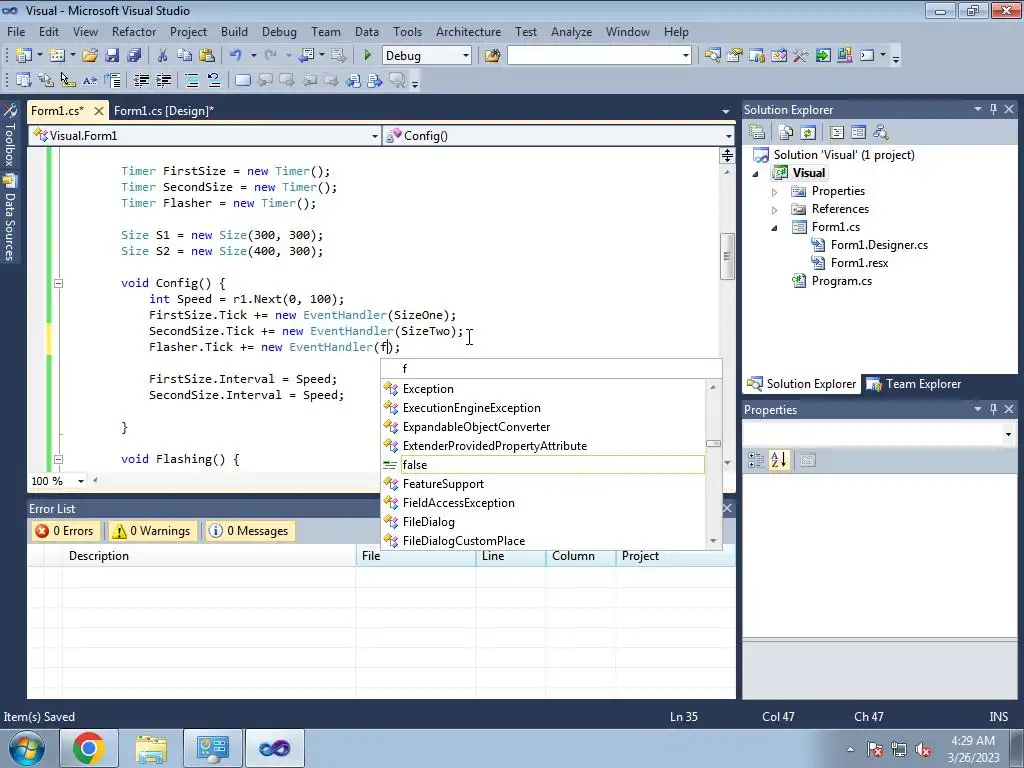Toggle the 0 Errors filter

pos(65,531)
